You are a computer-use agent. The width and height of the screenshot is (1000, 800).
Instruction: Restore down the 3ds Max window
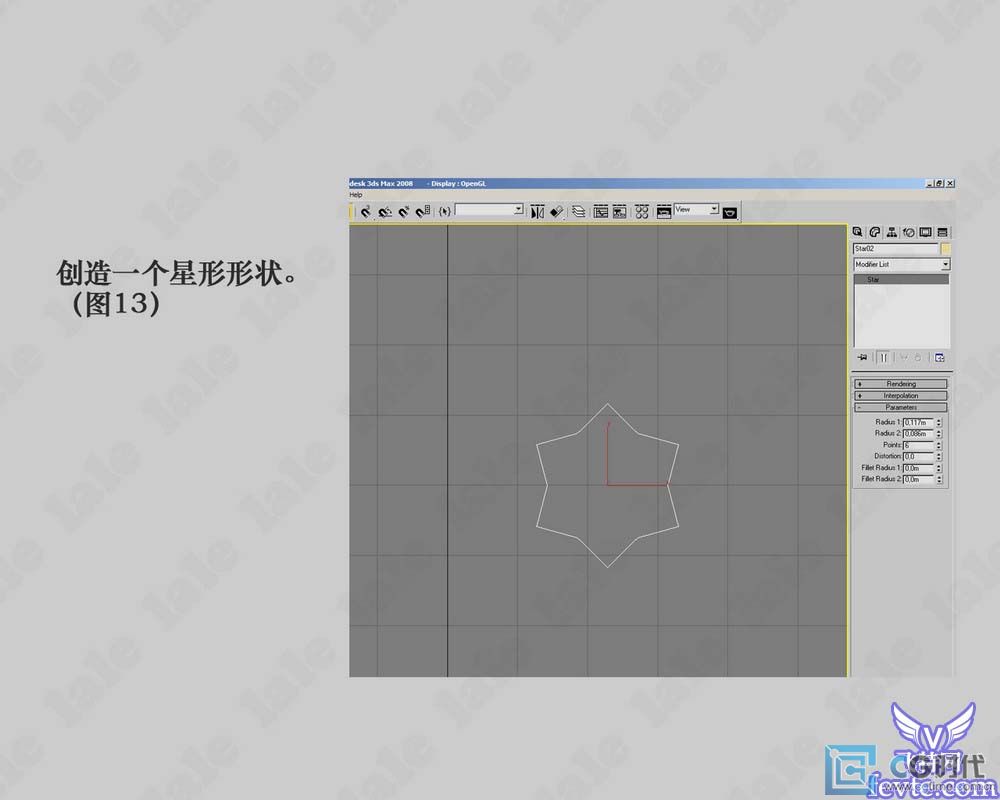tap(939, 184)
